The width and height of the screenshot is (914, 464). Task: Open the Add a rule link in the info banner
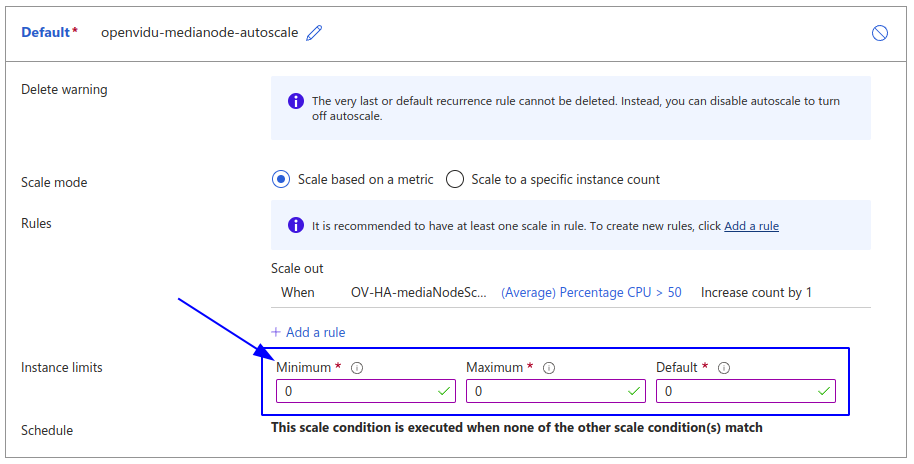(751, 226)
